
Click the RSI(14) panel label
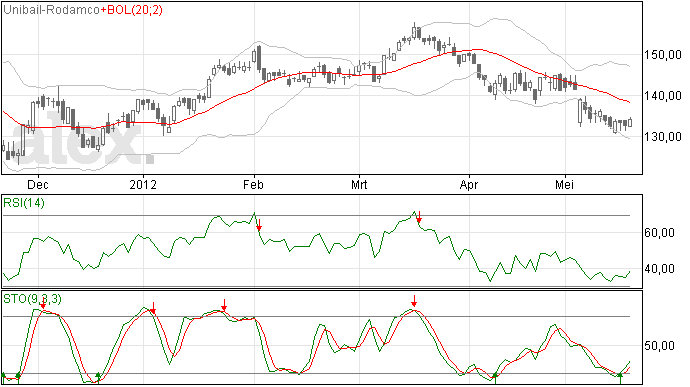click(24, 203)
